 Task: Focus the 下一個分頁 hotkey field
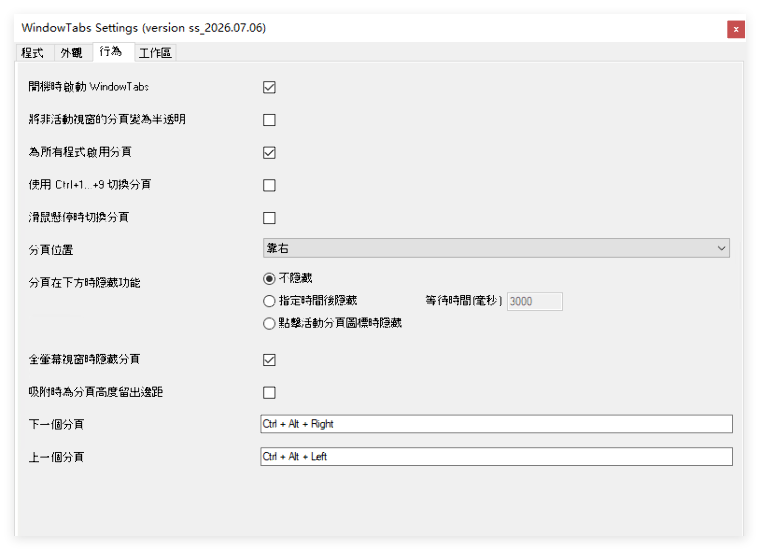click(496, 424)
